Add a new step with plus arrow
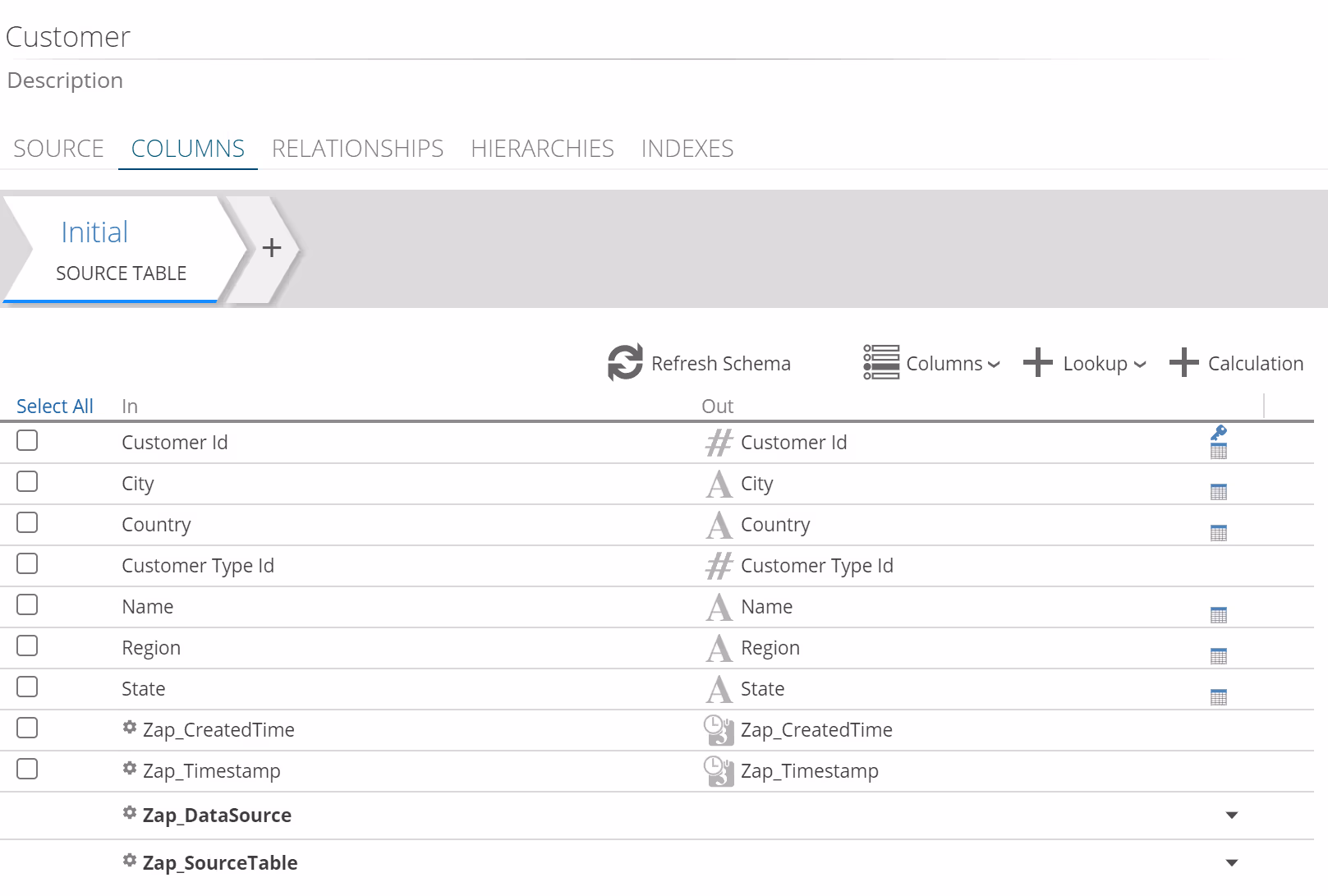 pyautogui.click(x=271, y=248)
